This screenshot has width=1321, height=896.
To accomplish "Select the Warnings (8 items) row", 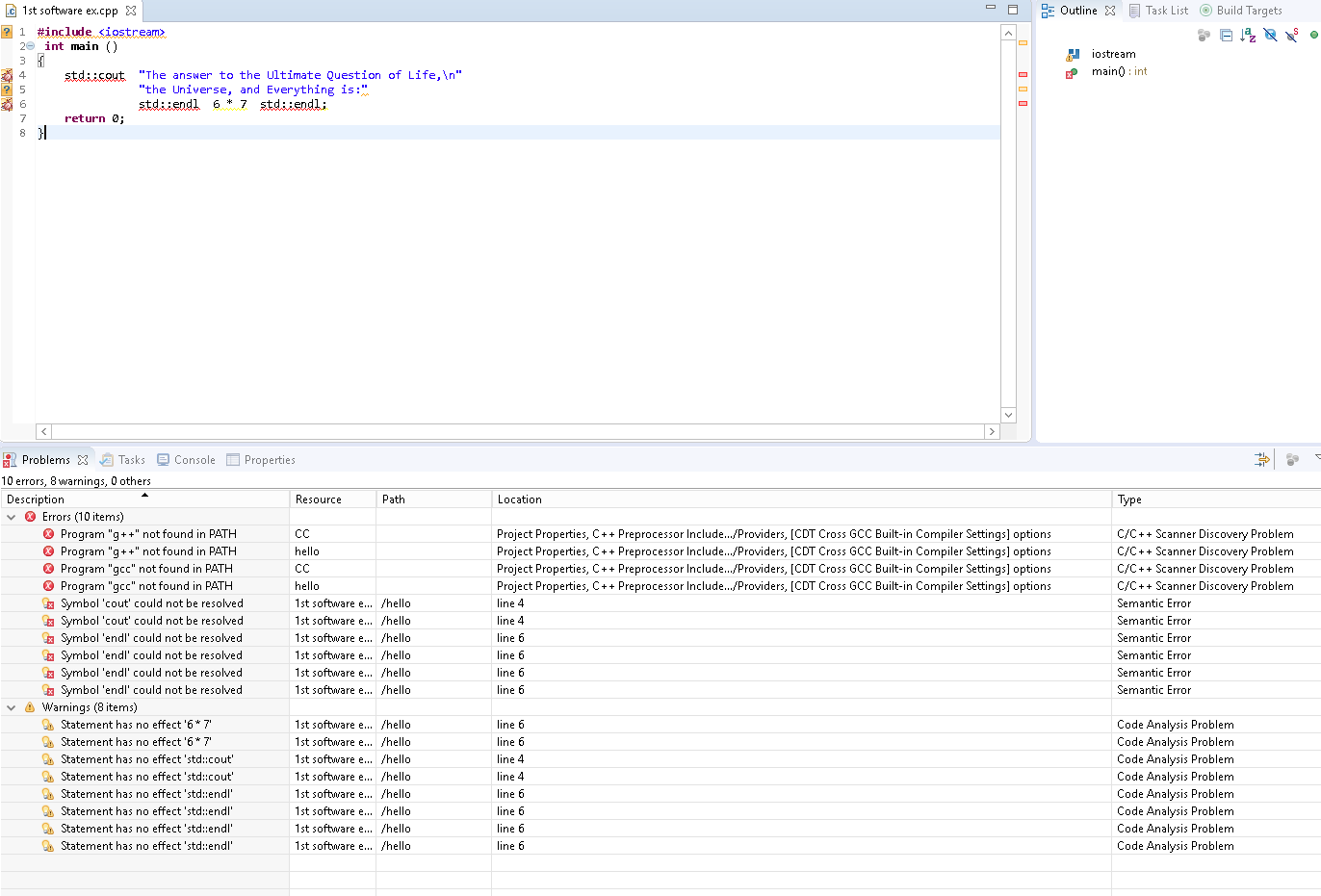I will pyautogui.click(x=660, y=707).
